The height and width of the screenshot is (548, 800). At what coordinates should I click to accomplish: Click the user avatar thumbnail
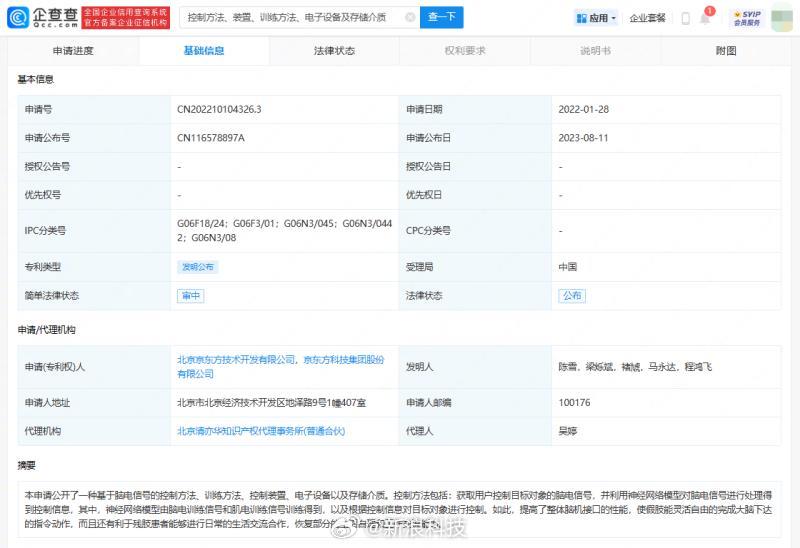coord(782,17)
